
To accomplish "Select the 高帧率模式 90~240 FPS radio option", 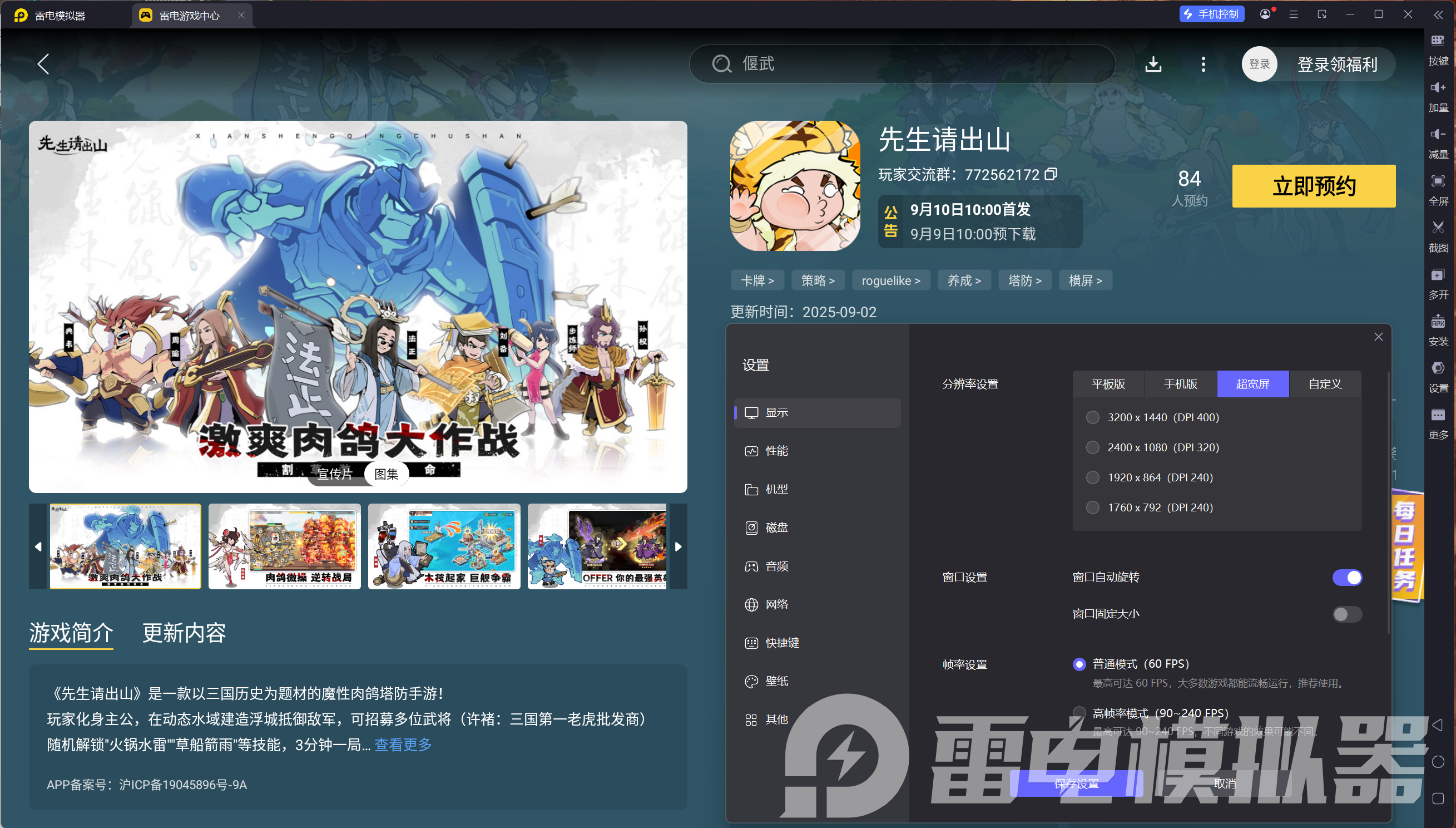I will [1078, 713].
